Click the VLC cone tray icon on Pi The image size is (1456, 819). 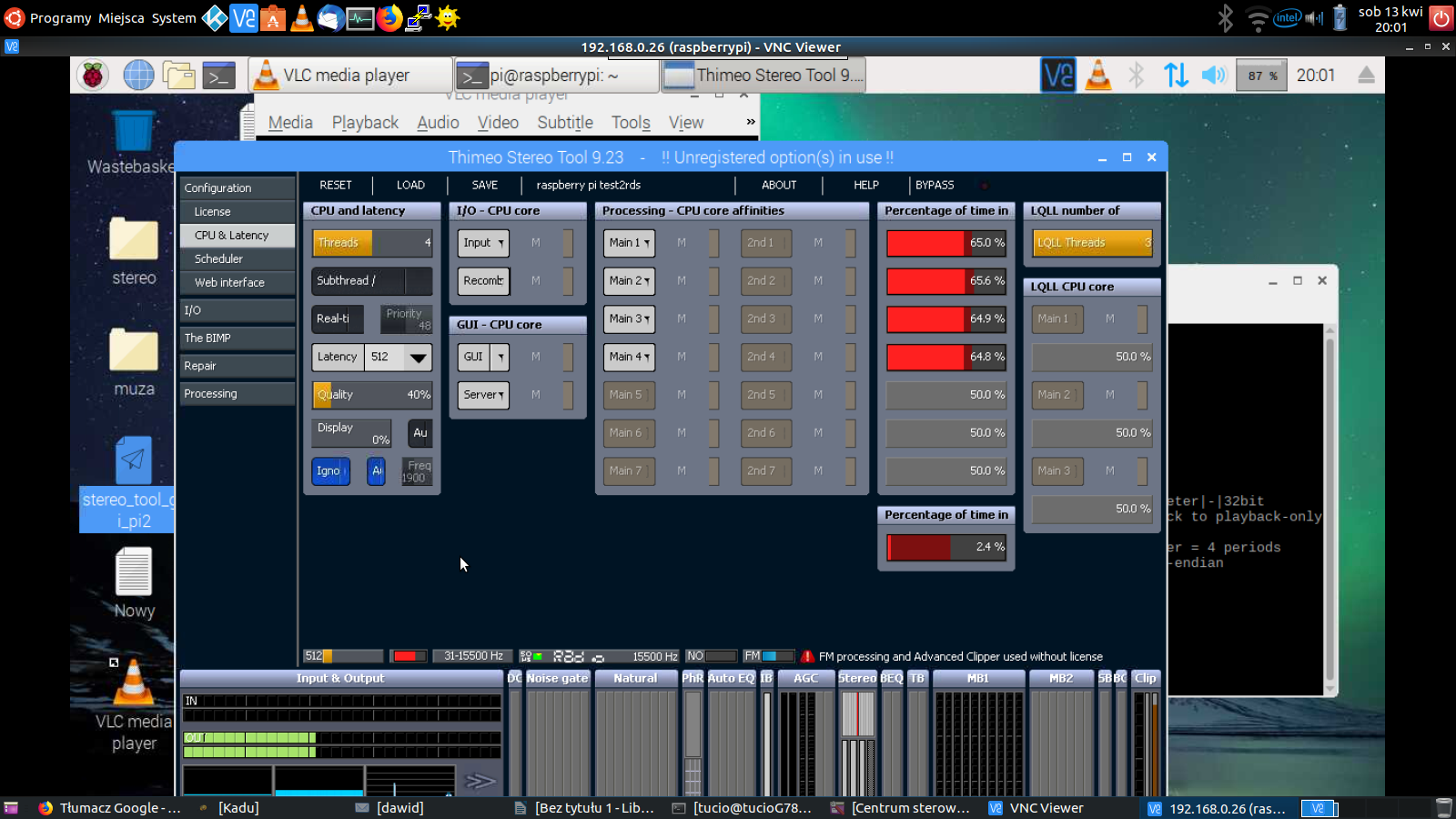click(1098, 76)
